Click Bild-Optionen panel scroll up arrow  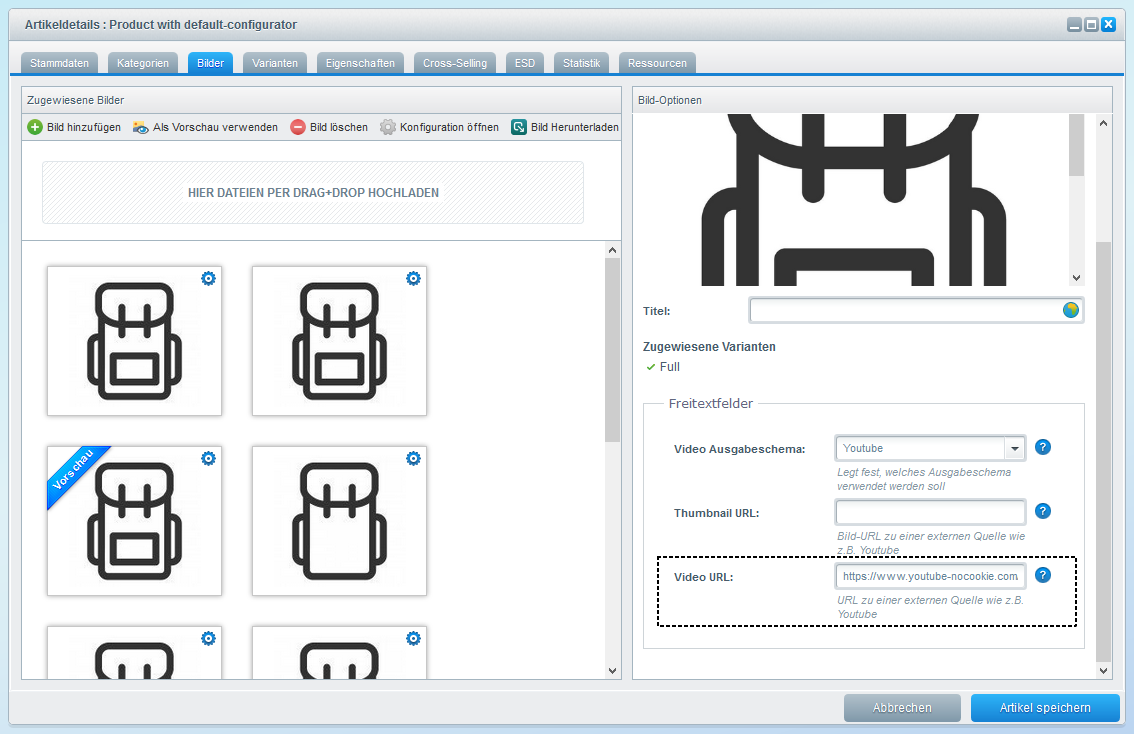coord(1104,123)
